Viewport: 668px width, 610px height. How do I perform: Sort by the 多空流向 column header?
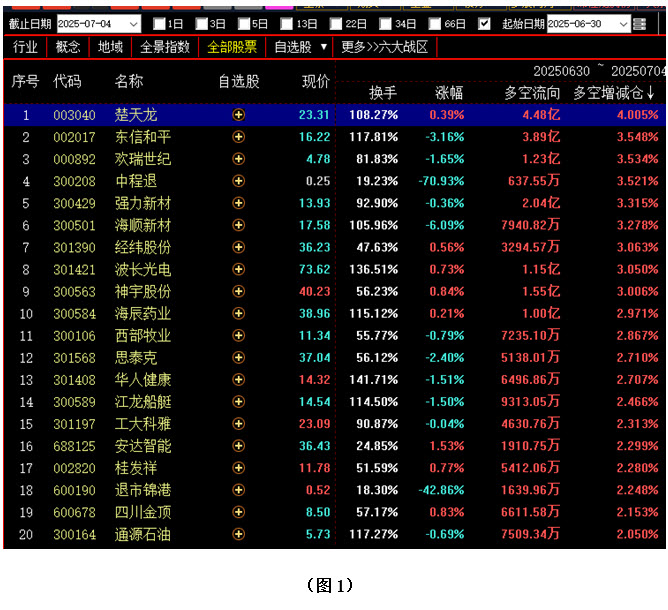[532, 92]
